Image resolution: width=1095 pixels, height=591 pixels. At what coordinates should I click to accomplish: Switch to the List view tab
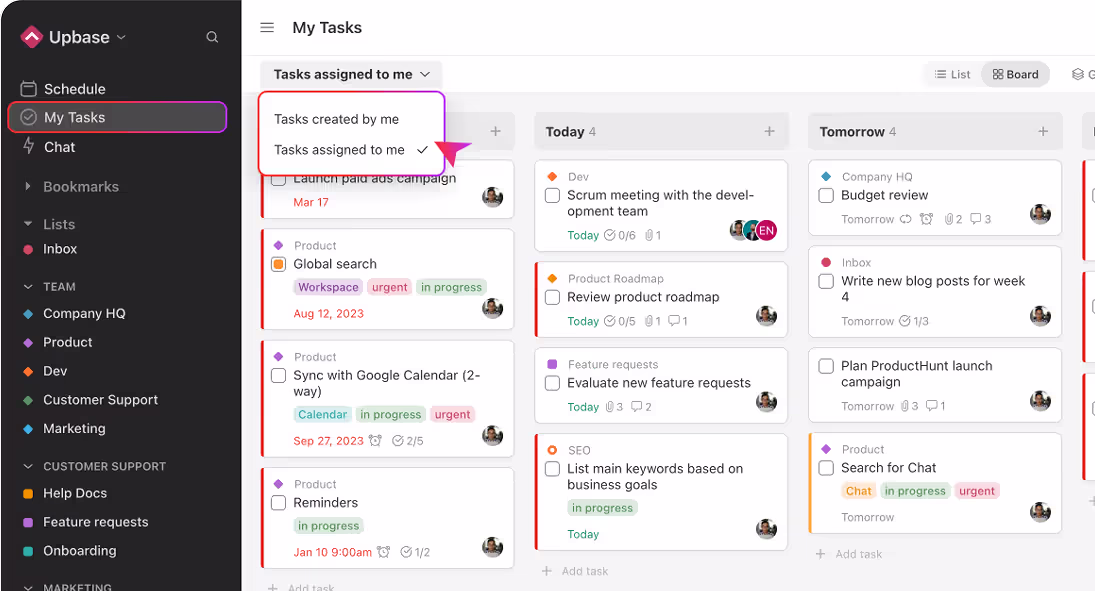952,74
